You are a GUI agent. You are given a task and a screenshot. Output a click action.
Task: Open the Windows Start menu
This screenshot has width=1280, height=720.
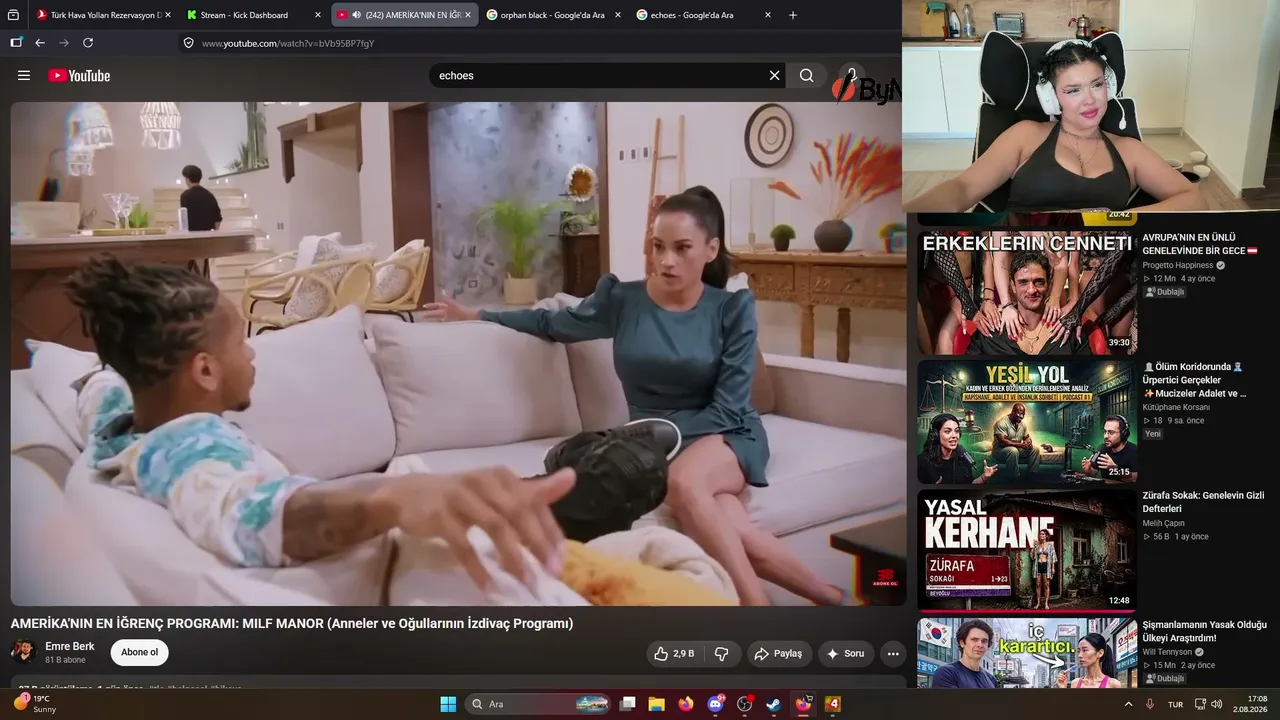[x=448, y=704]
